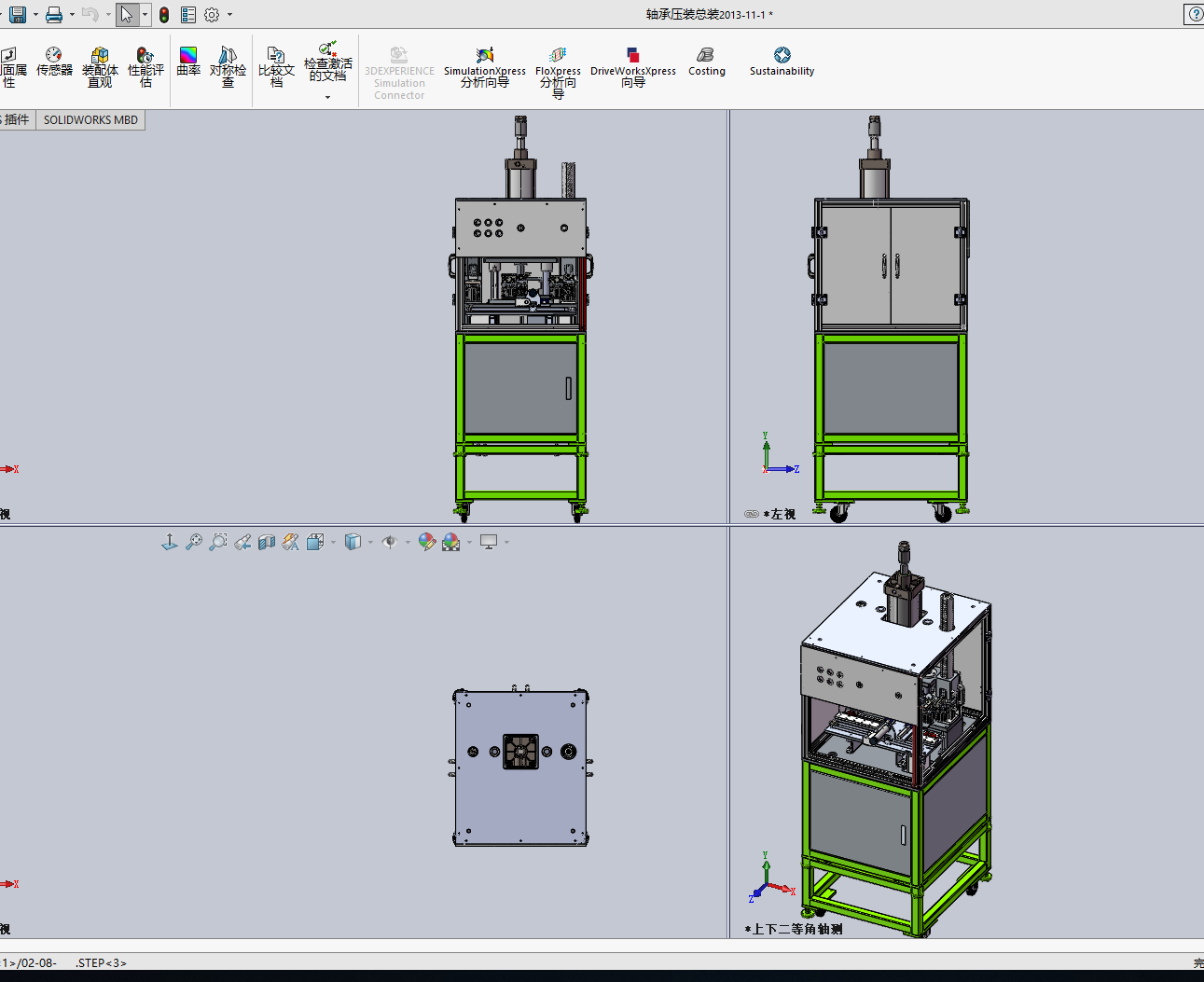Click the Sustainability button

[x=782, y=62]
